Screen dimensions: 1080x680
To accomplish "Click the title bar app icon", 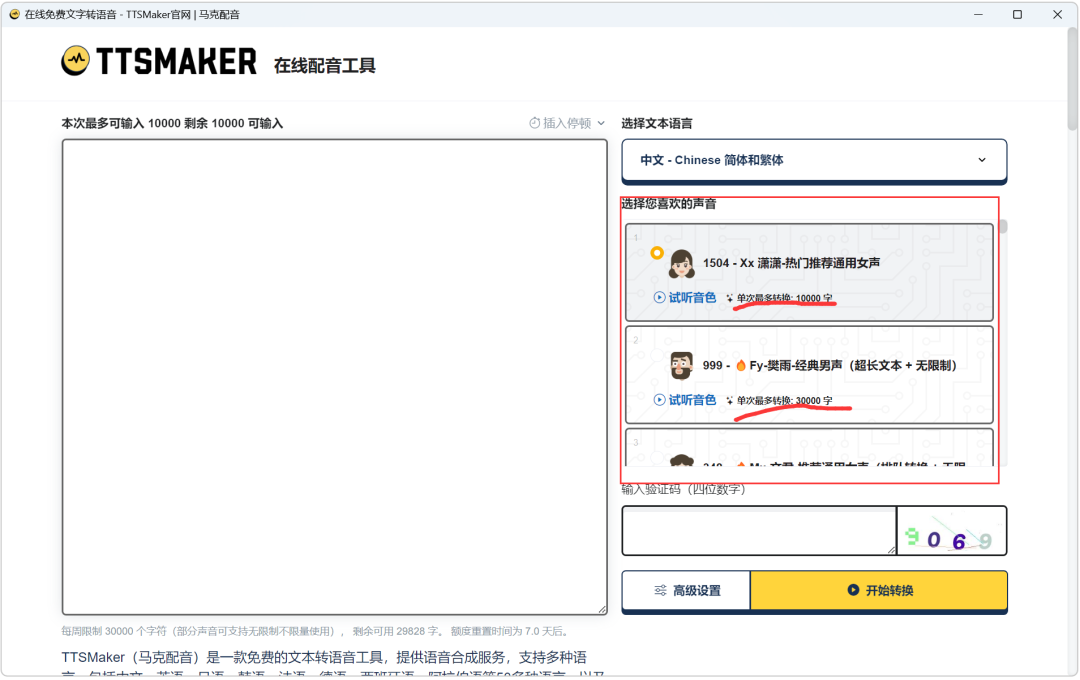I will 14,14.
